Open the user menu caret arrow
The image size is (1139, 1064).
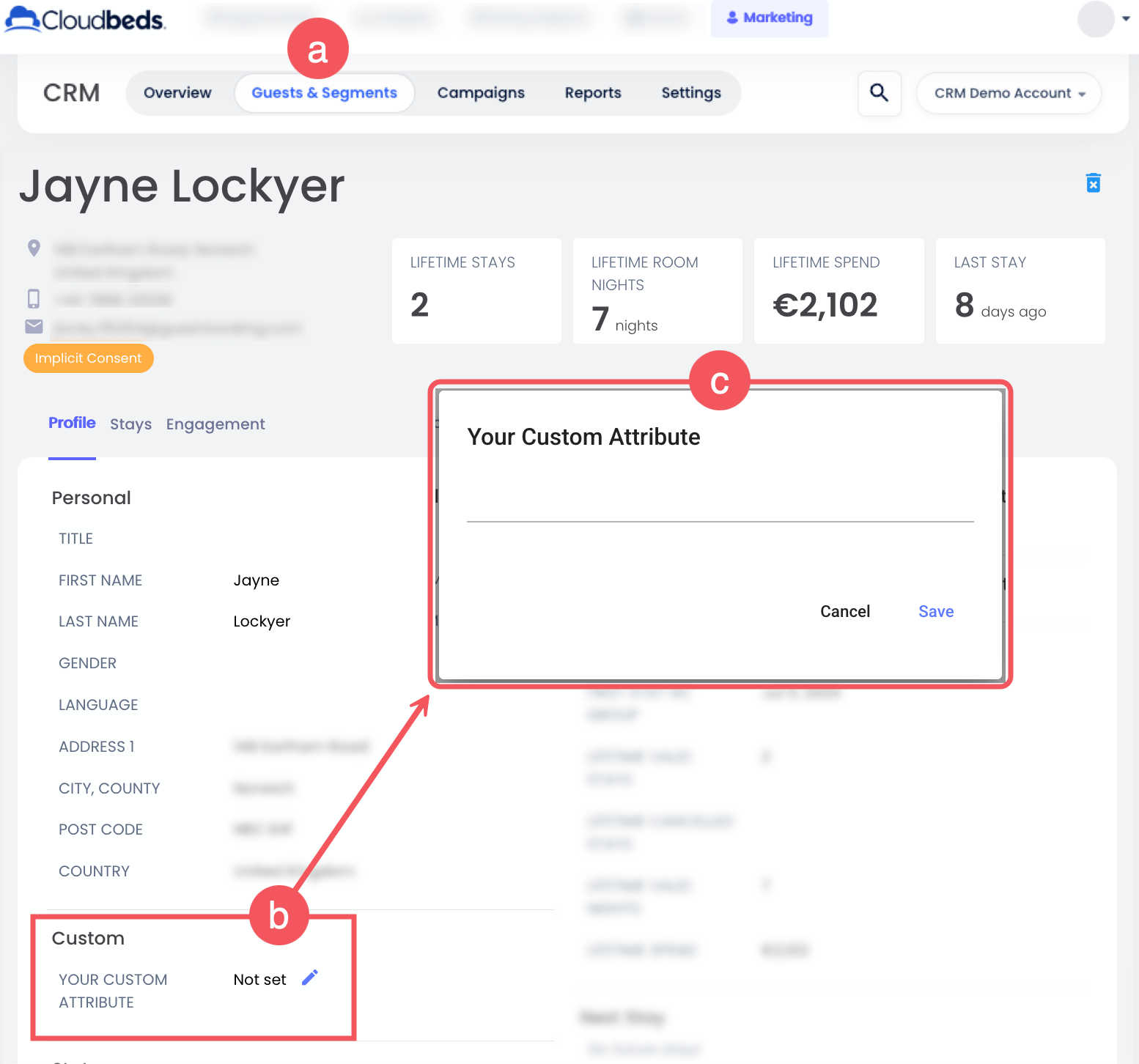[1126, 19]
